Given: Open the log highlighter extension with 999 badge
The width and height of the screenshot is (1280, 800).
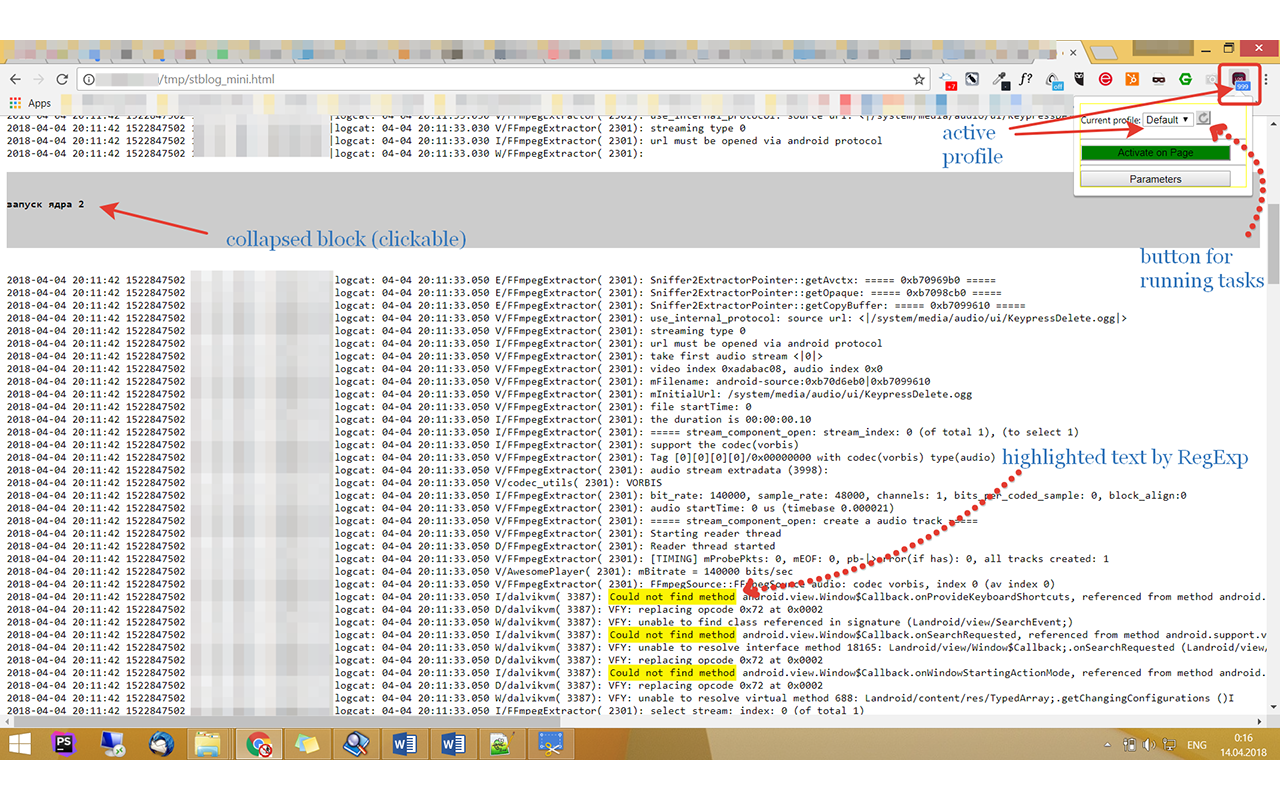Looking at the screenshot, I should pyautogui.click(x=1240, y=81).
